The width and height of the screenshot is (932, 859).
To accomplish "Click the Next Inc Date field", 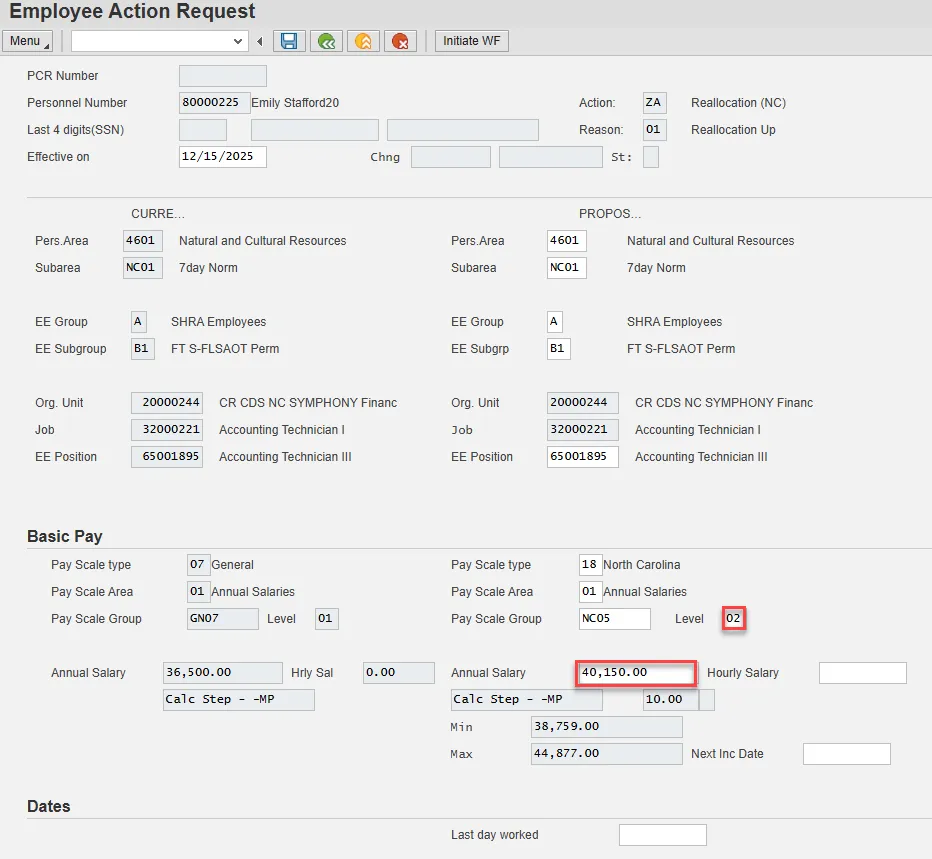I will (x=846, y=754).
